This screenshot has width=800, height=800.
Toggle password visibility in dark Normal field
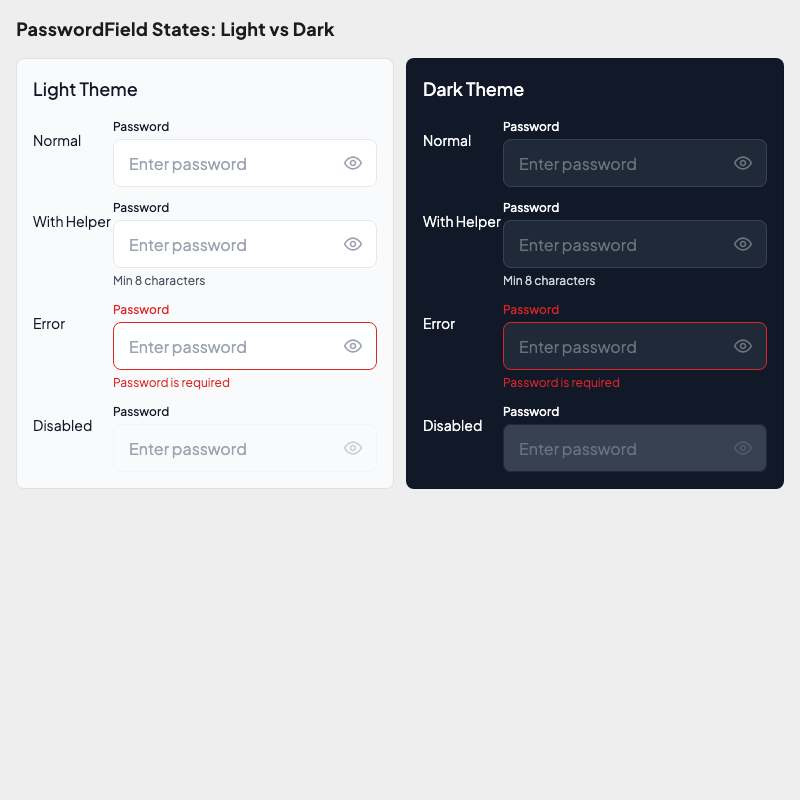point(743,163)
